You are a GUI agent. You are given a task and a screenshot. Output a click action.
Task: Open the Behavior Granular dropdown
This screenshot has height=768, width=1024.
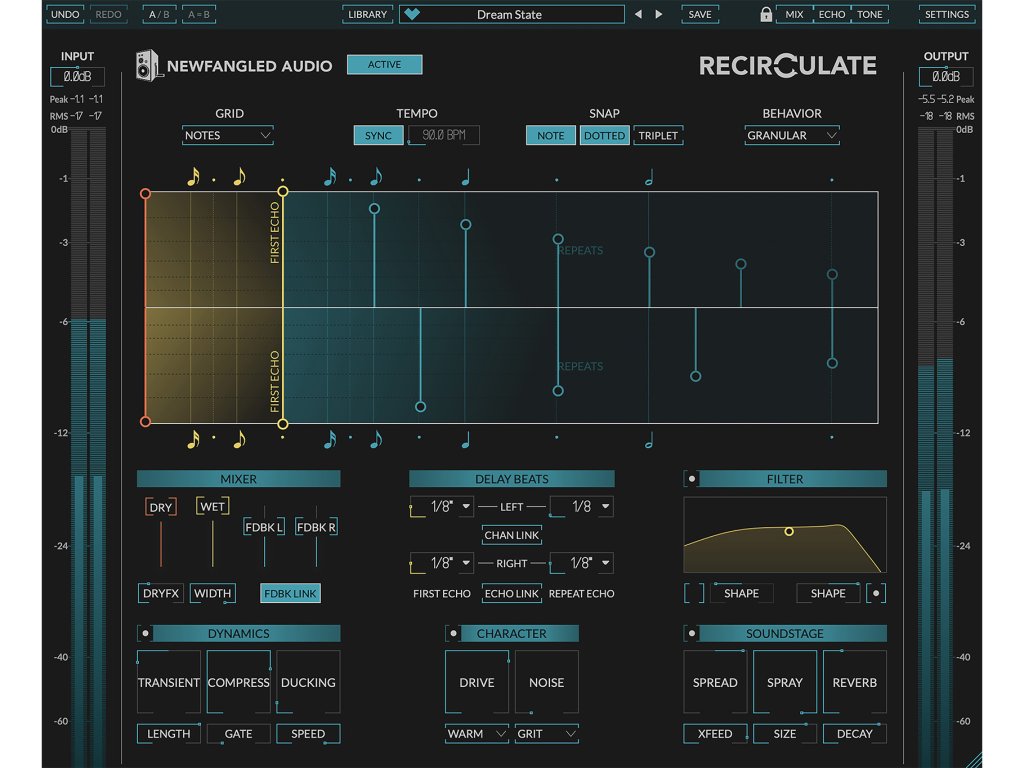pyautogui.click(x=791, y=135)
